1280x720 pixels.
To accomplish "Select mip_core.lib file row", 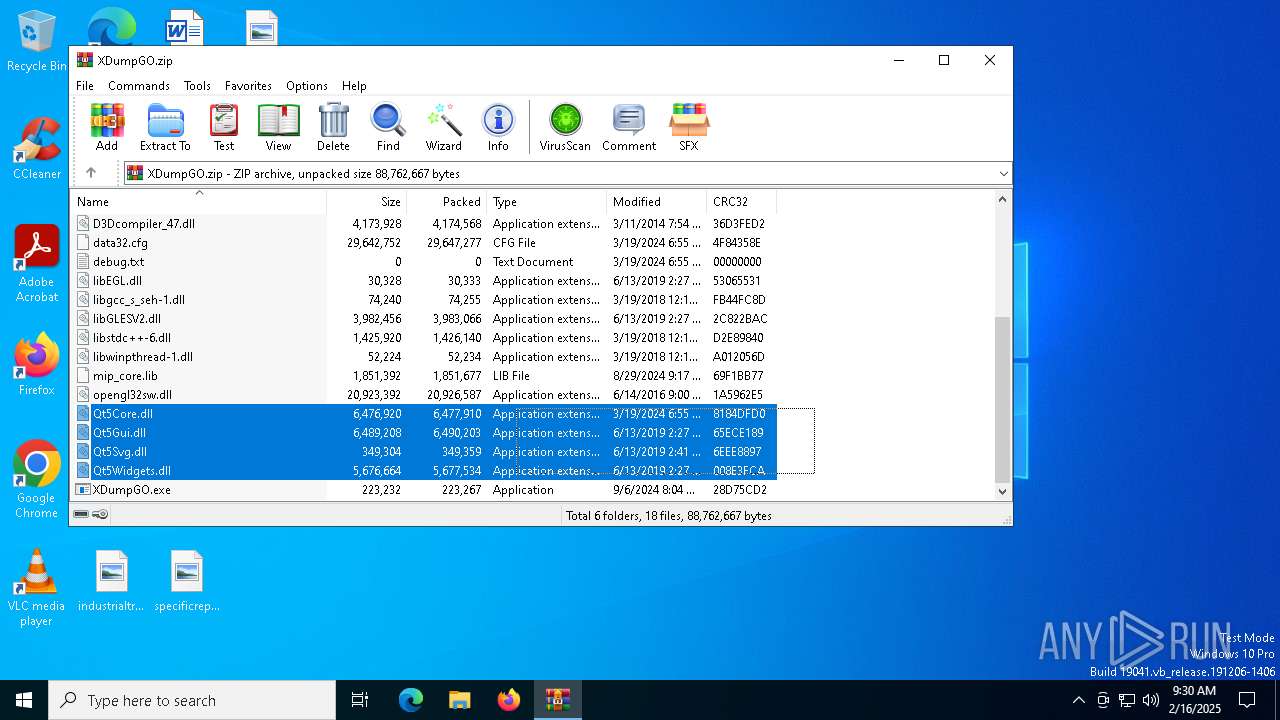I will (x=424, y=376).
